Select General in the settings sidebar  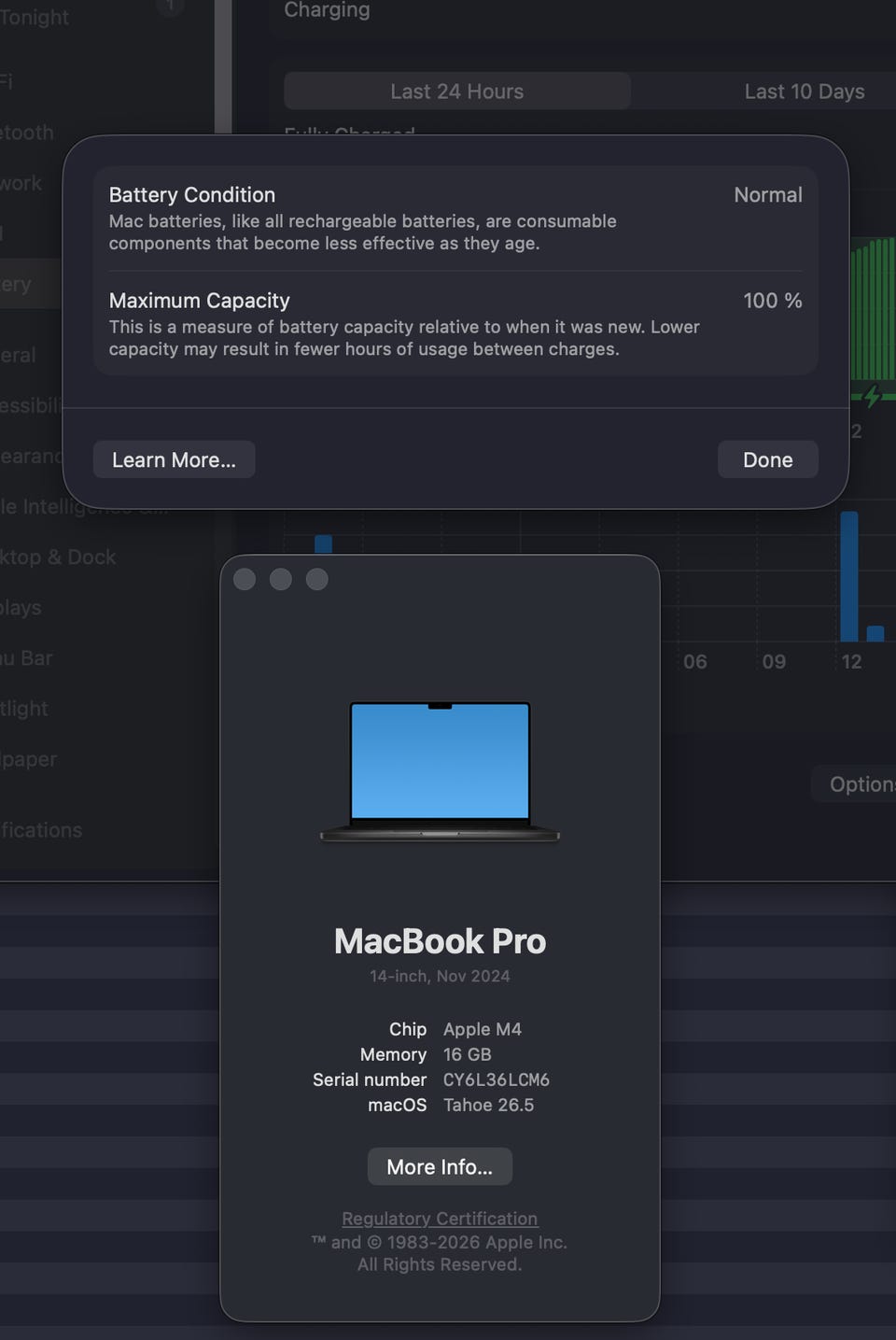[x=18, y=356]
